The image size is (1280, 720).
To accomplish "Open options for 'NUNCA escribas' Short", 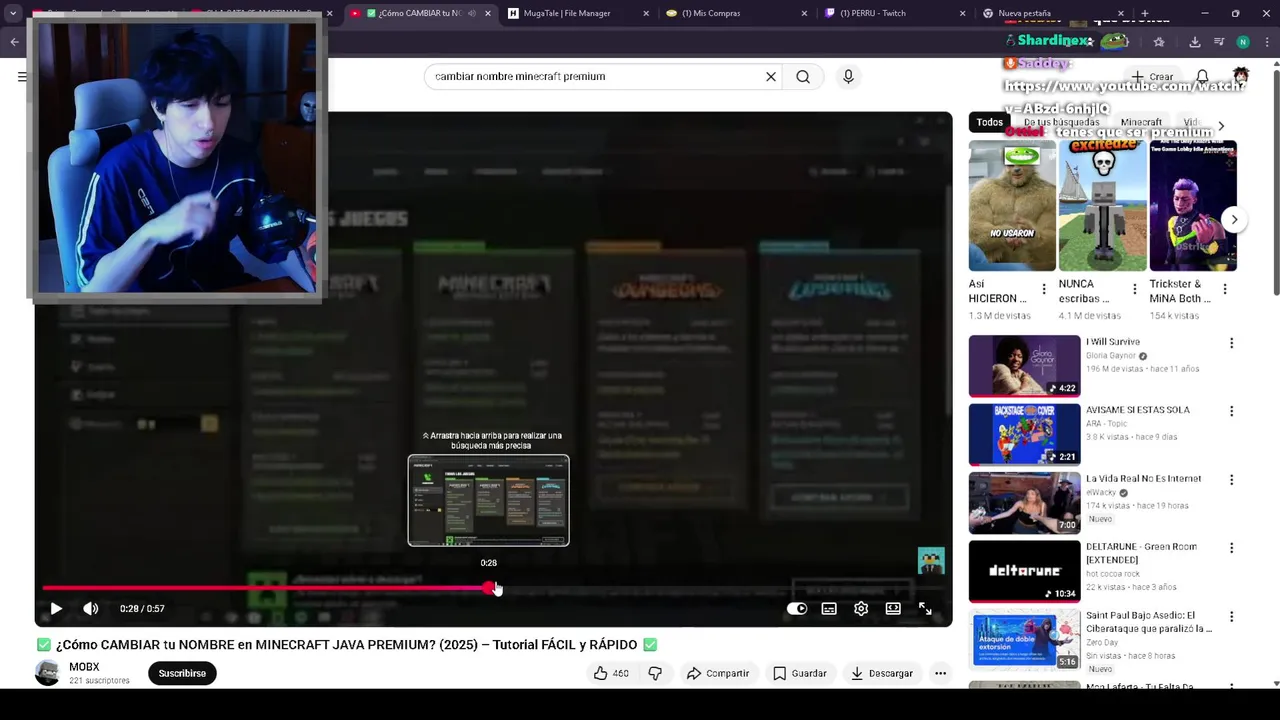I will [x=1134, y=289].
